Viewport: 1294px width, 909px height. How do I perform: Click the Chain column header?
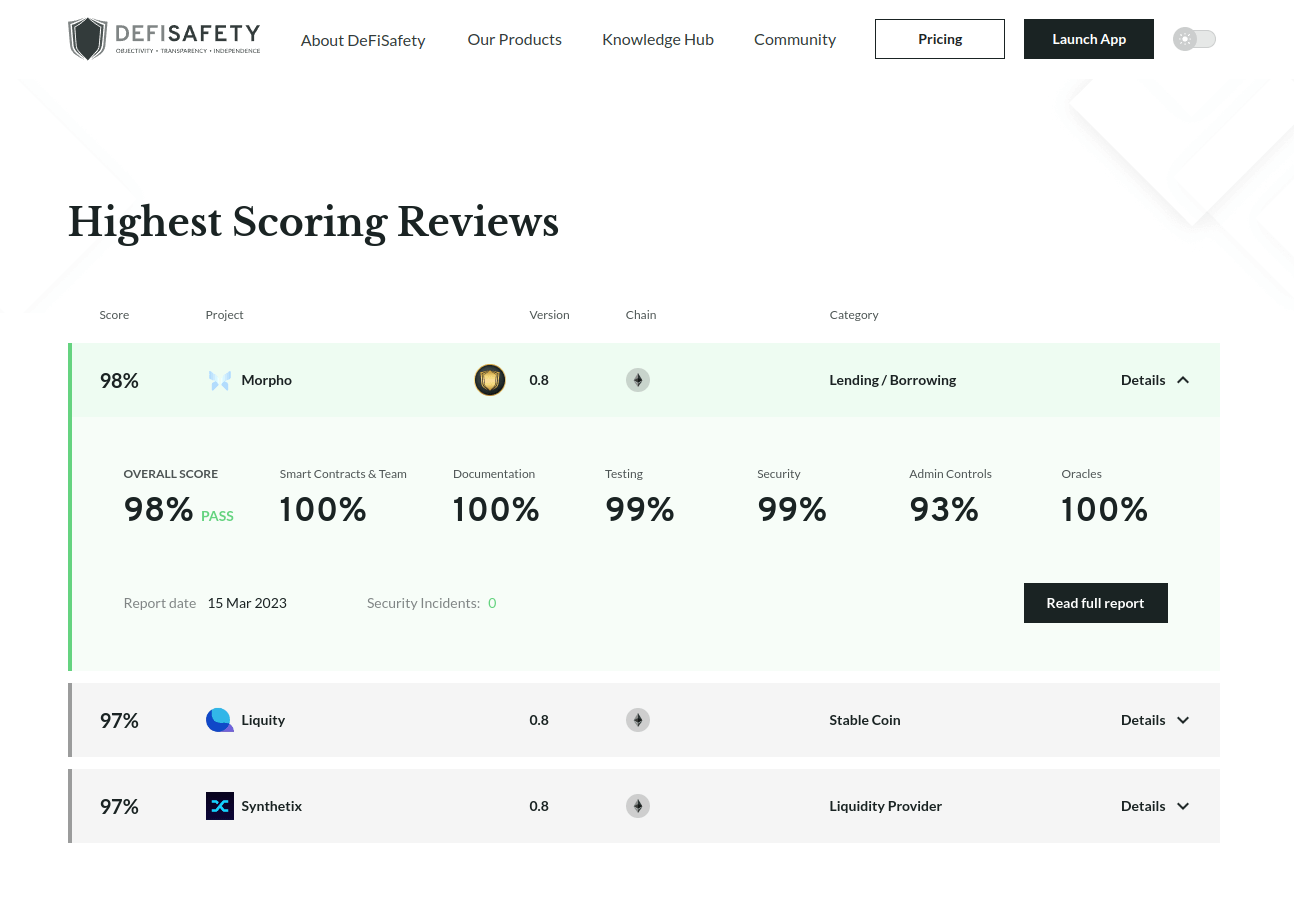pyautogui.click(x=641, y=315)
